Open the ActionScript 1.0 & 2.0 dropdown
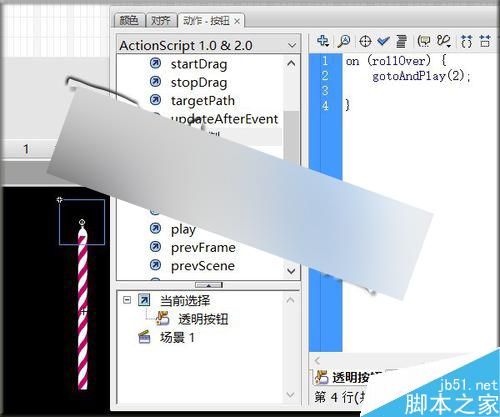 pyautogui.click(x=208, y=45)
